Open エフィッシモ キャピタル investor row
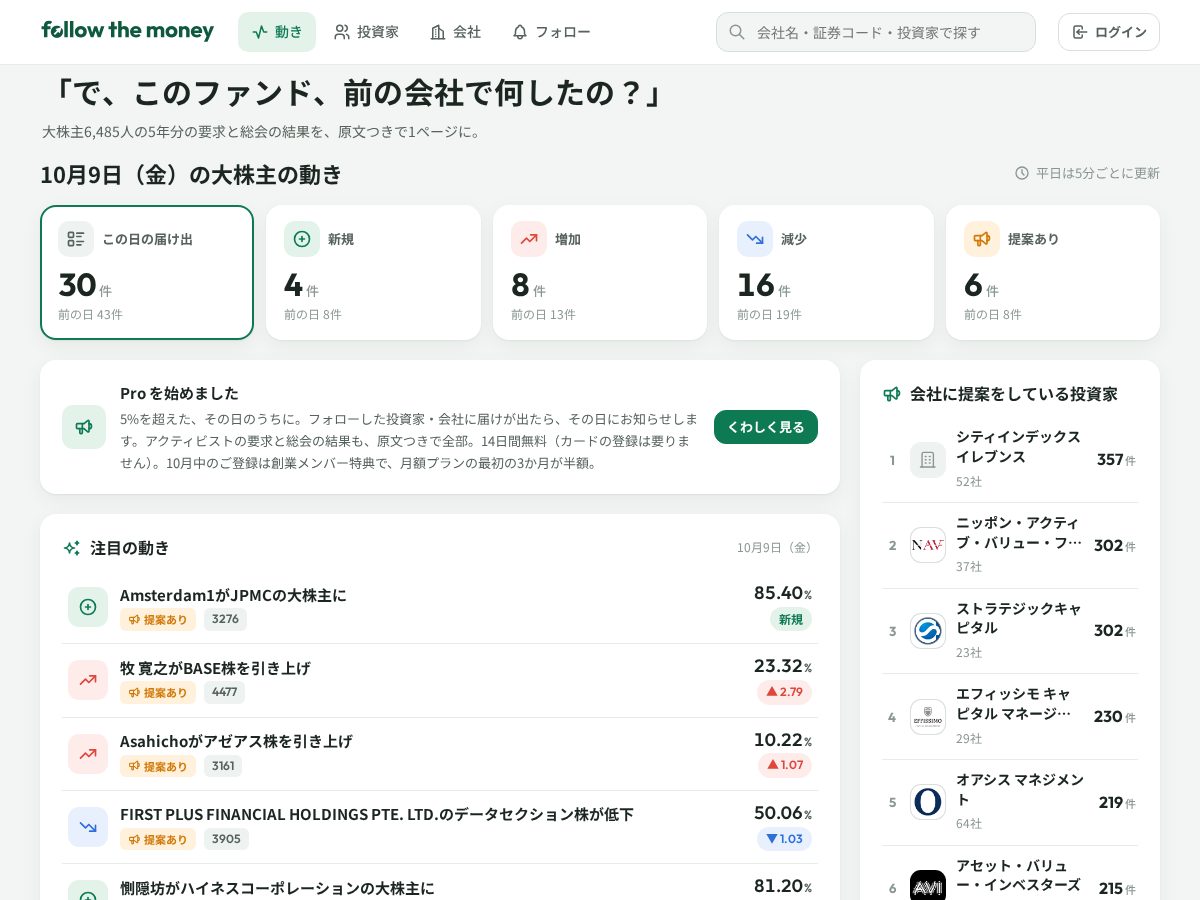 point(1010,717)
